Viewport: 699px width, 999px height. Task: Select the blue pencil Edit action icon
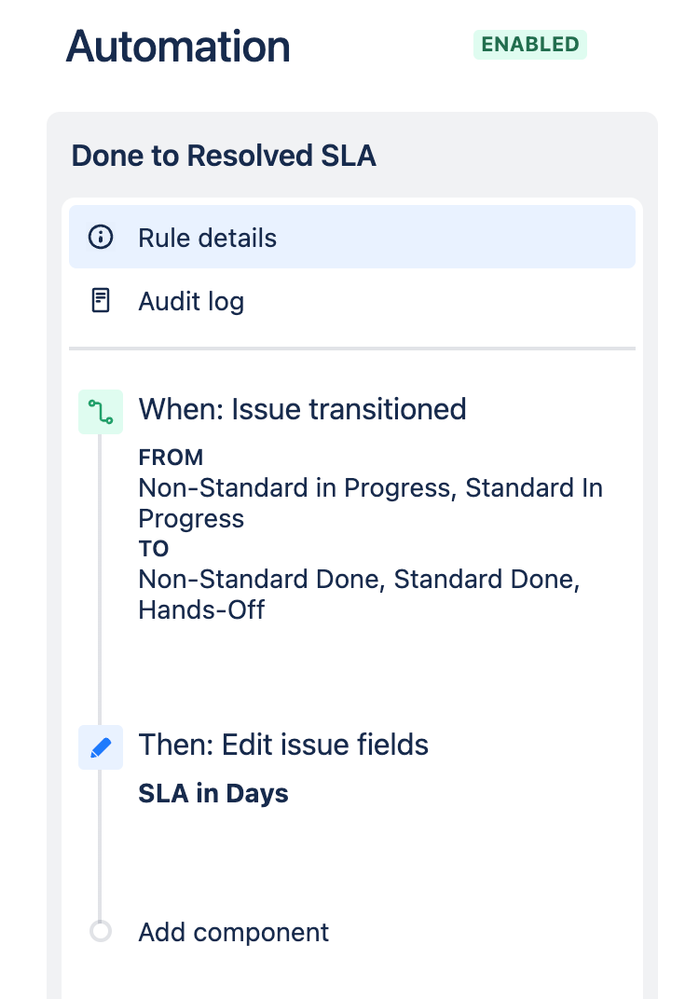click(x=100, y=747)
